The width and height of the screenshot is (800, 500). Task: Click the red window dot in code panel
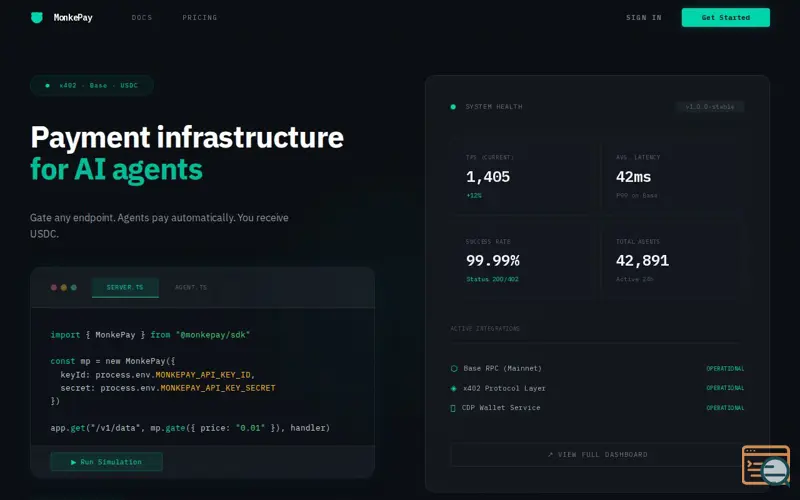[54, 287]
